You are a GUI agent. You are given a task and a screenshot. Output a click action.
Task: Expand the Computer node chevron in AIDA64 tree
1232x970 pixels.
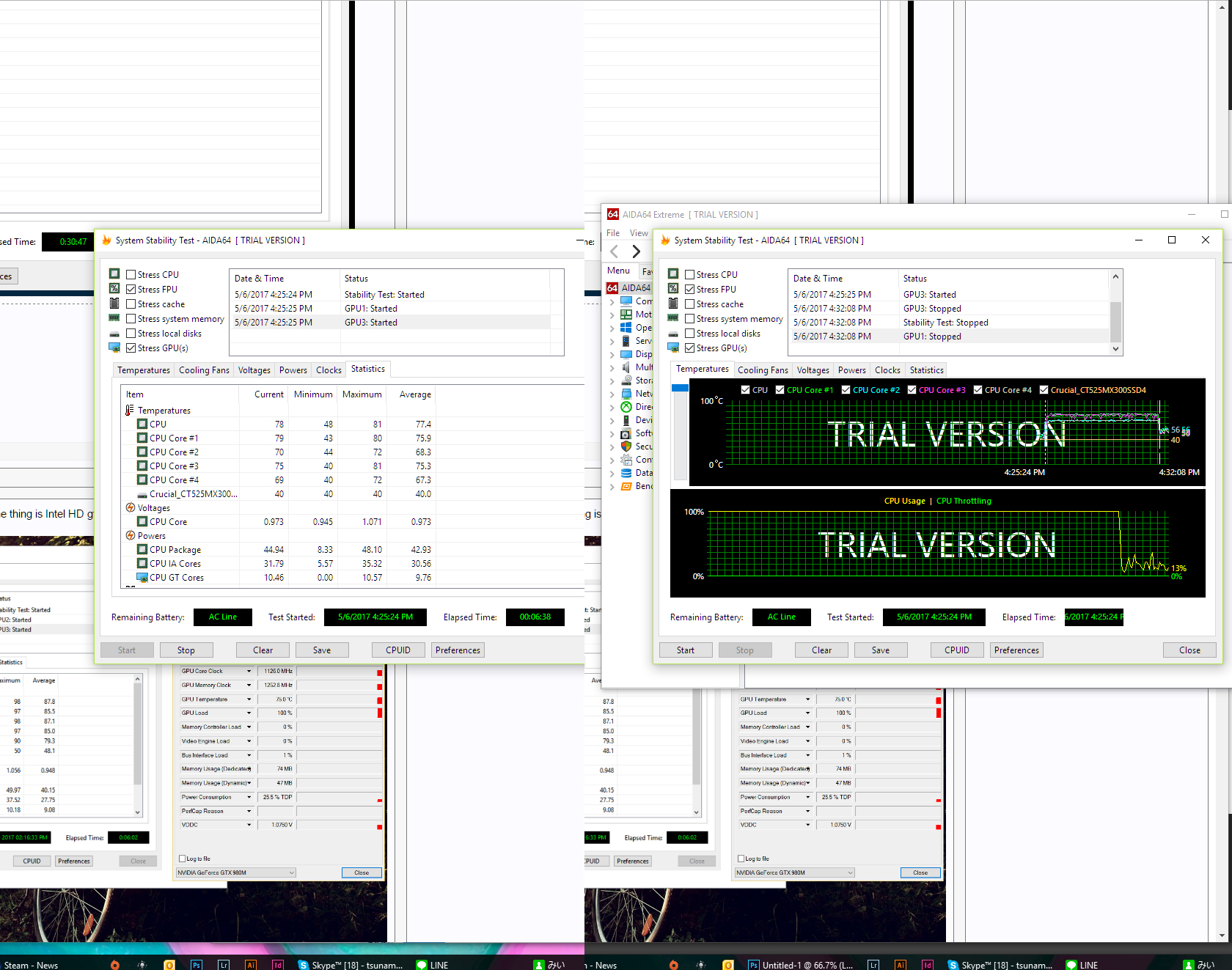click(x=612, y=301)
